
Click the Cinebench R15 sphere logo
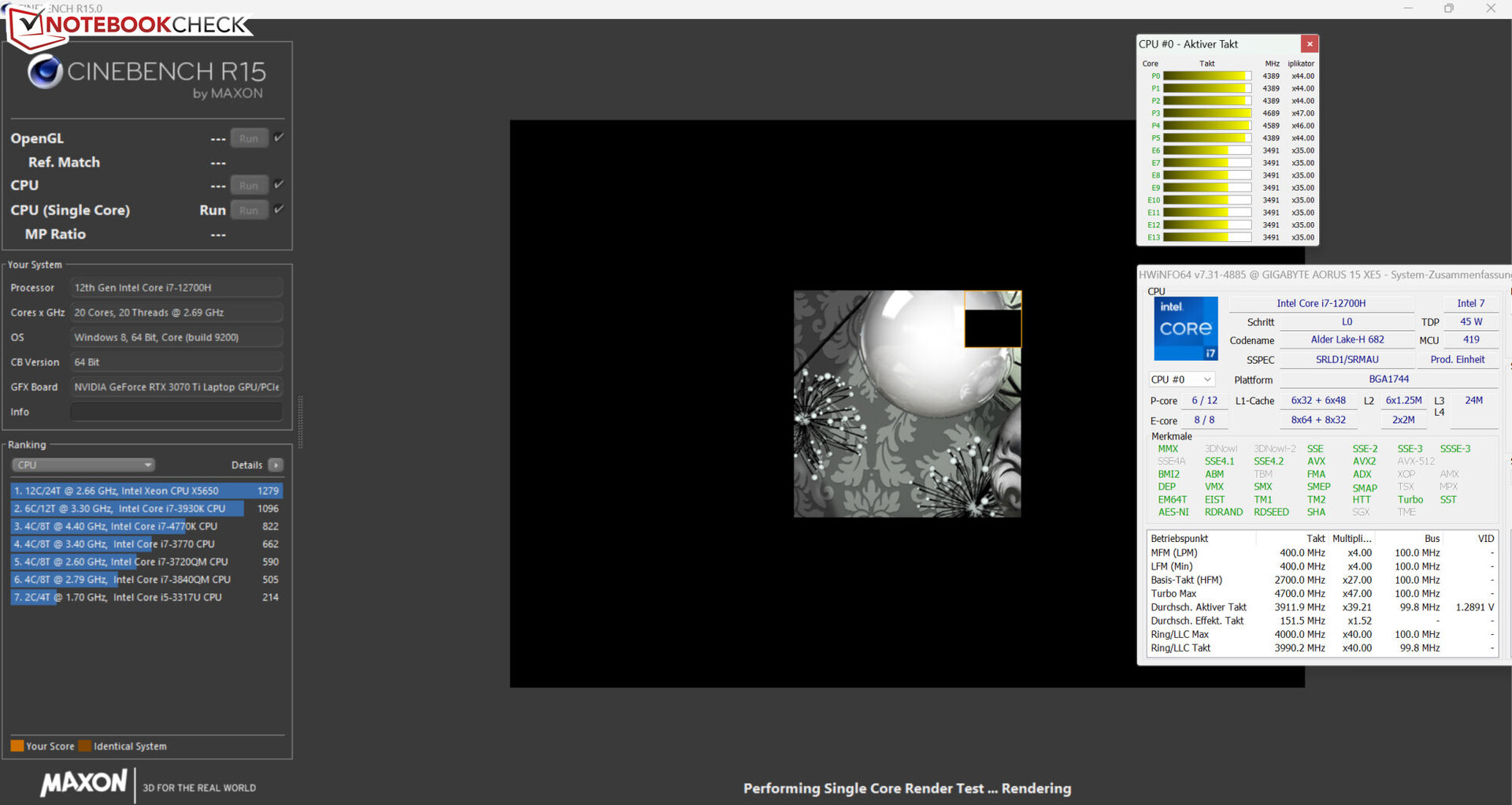coord(45,72)
